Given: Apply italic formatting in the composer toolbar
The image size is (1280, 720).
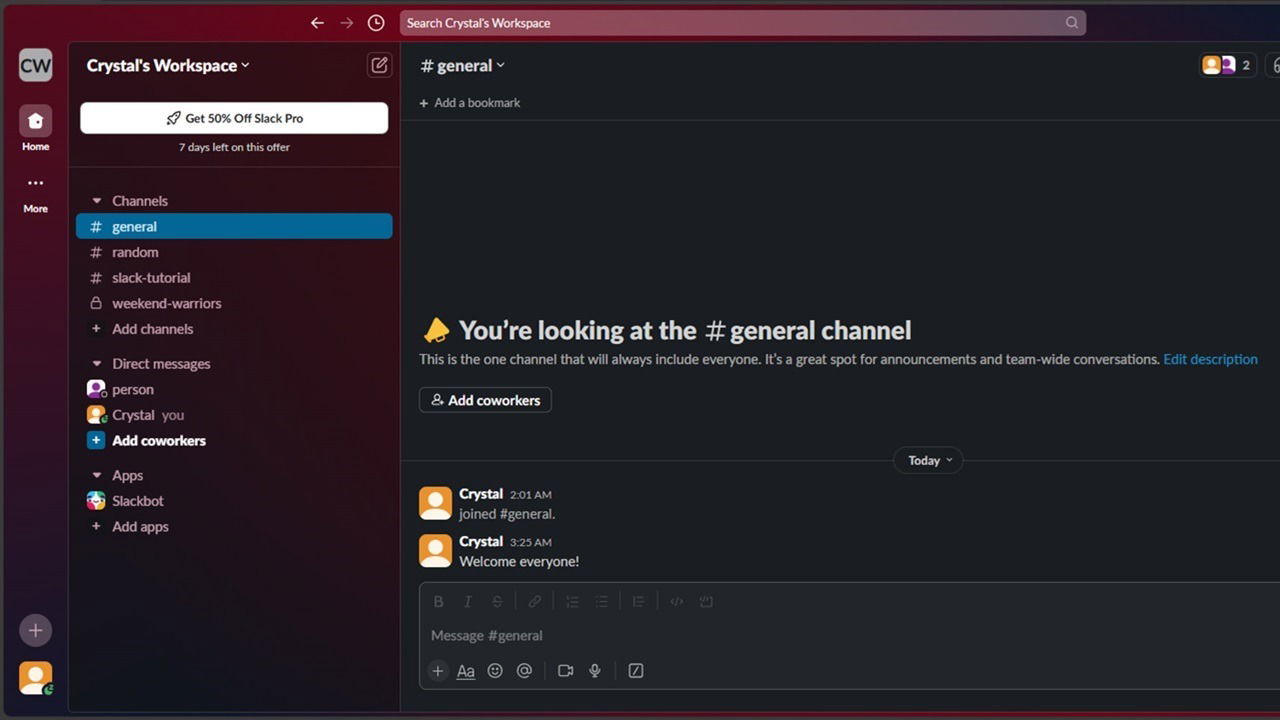Looking at the screenshot, I should [x=467, y=600].
